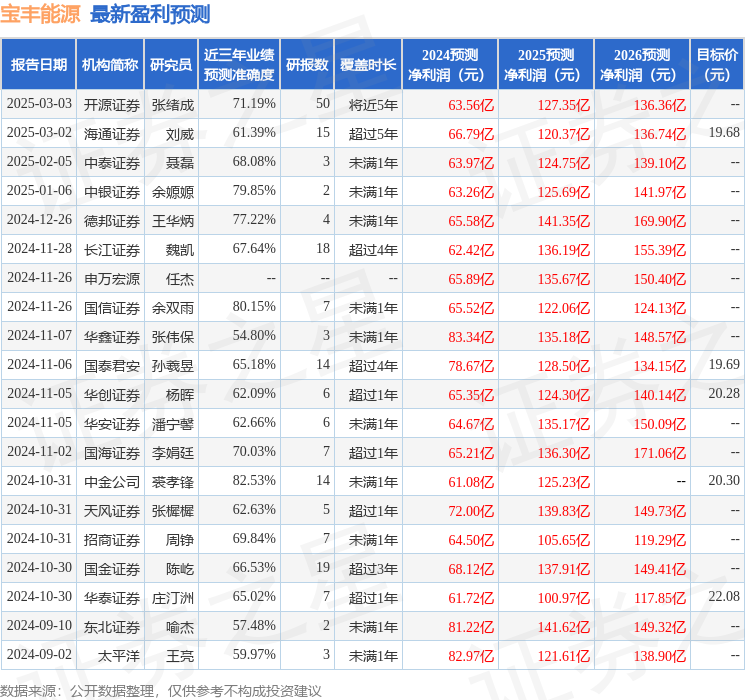
Task: Click 105.65亿 in 招商证券 row
Action: click(564, 540)
